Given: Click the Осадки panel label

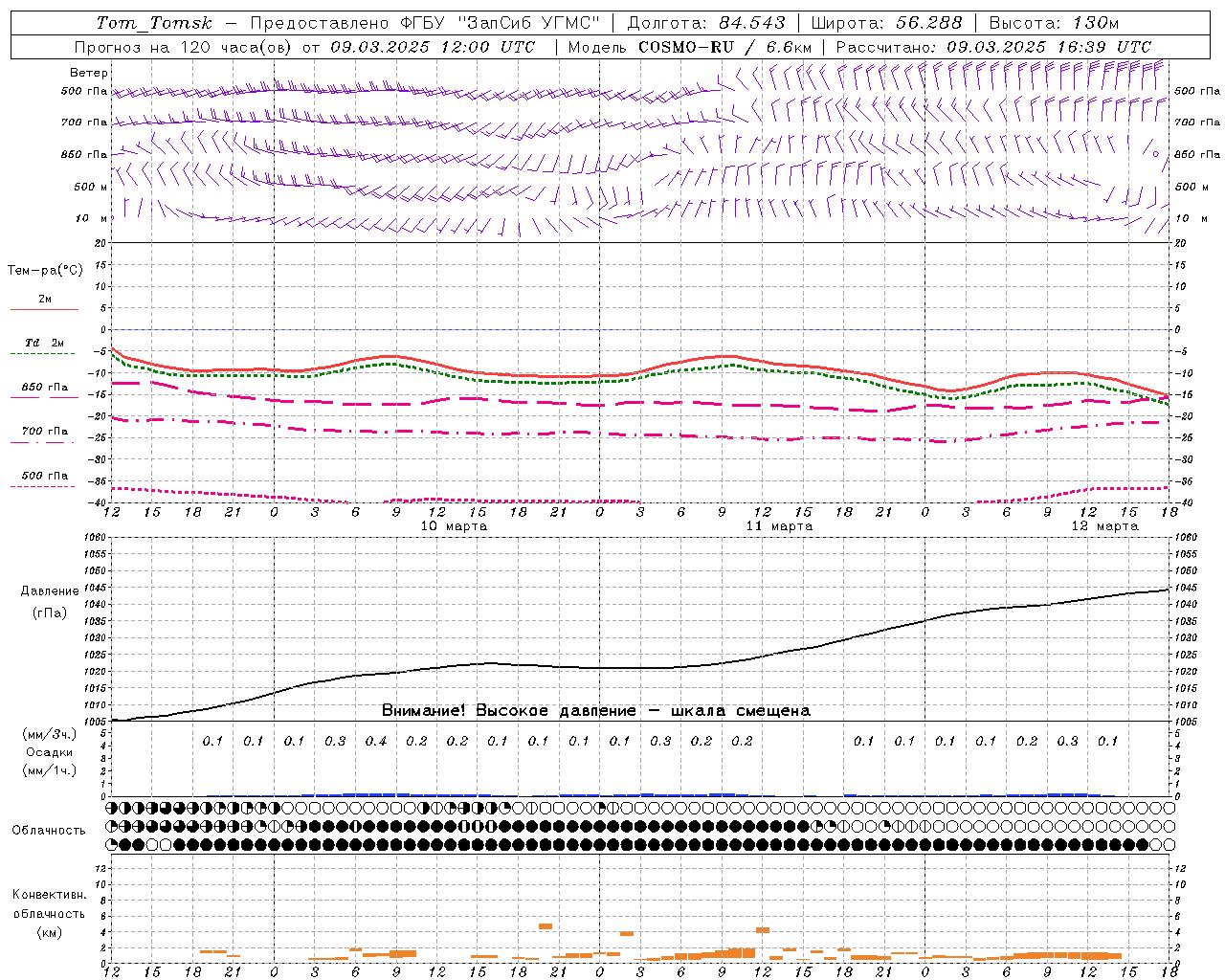Looking at the screenshot, I should pyautogui.click(x=49, y=752).
